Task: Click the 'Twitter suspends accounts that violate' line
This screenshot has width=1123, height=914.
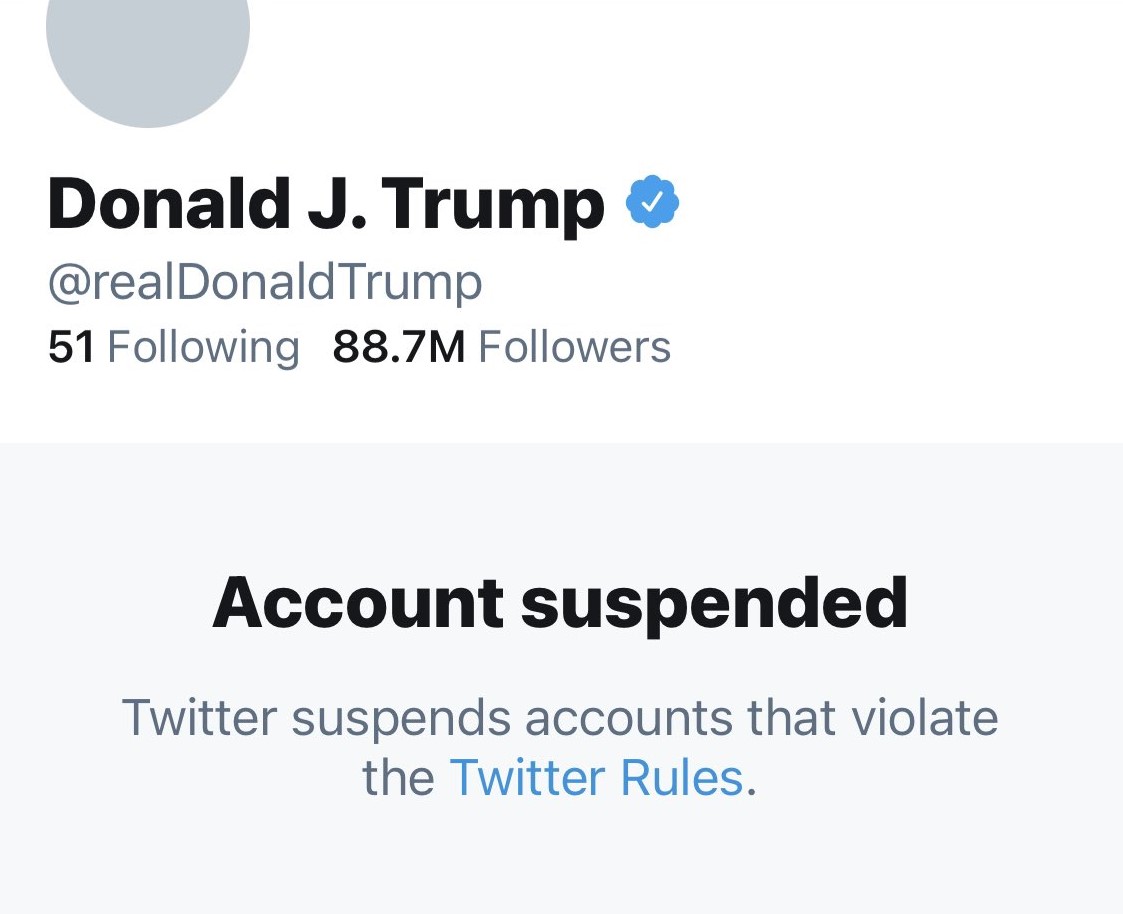Action: [560, 718]
